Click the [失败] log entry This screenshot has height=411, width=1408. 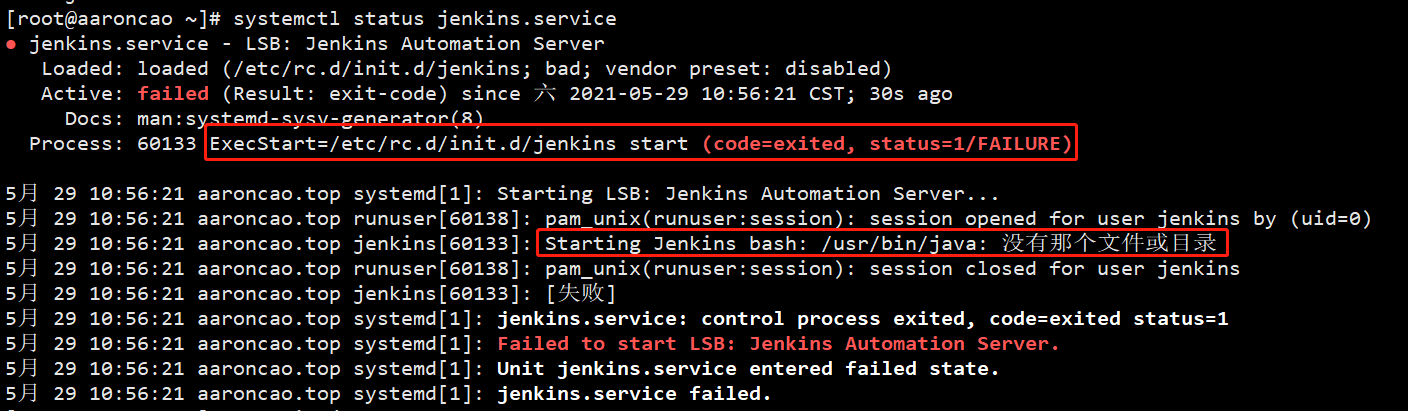tap(581, 294)
